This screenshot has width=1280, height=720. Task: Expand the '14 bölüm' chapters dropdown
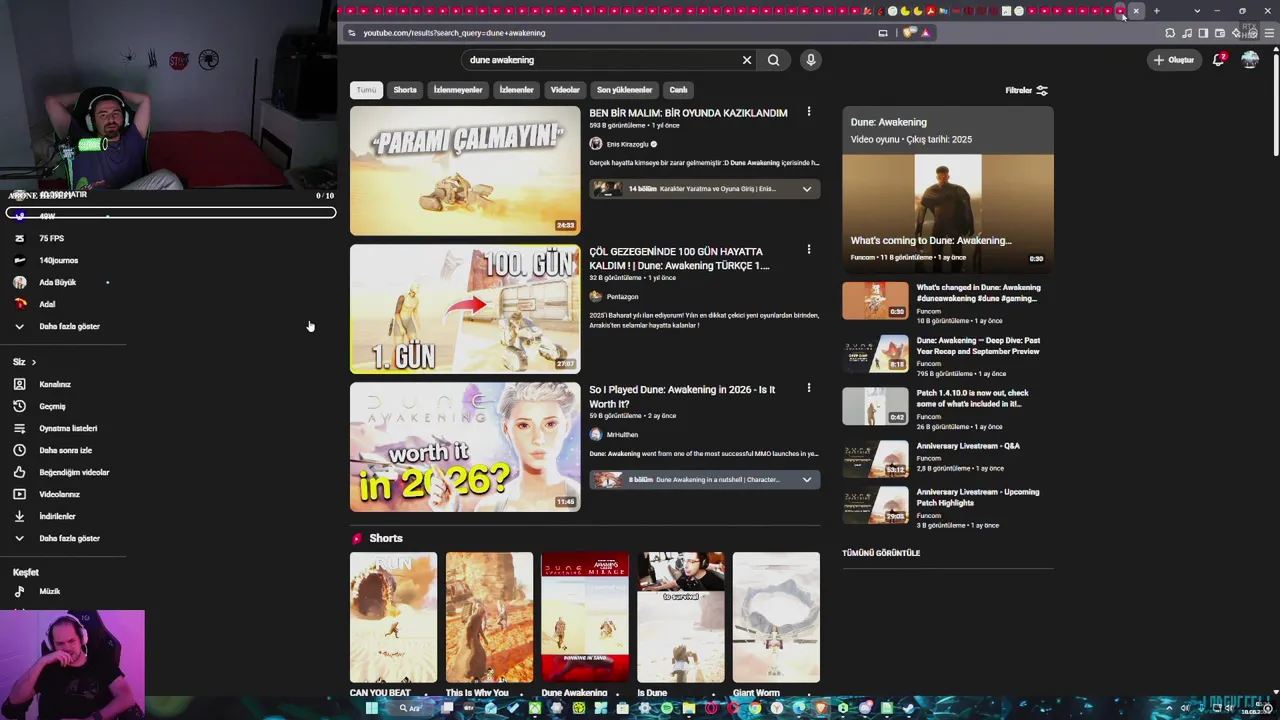807,189
